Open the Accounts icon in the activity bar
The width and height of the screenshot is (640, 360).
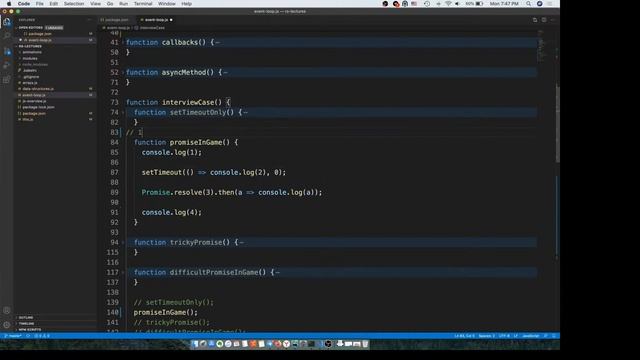point(7,310)
